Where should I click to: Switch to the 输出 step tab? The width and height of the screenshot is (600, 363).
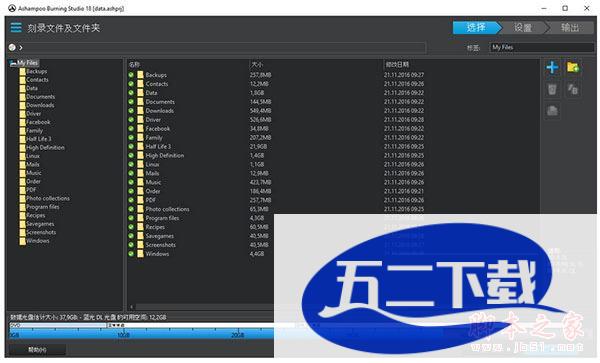click(x=570, y=28)
